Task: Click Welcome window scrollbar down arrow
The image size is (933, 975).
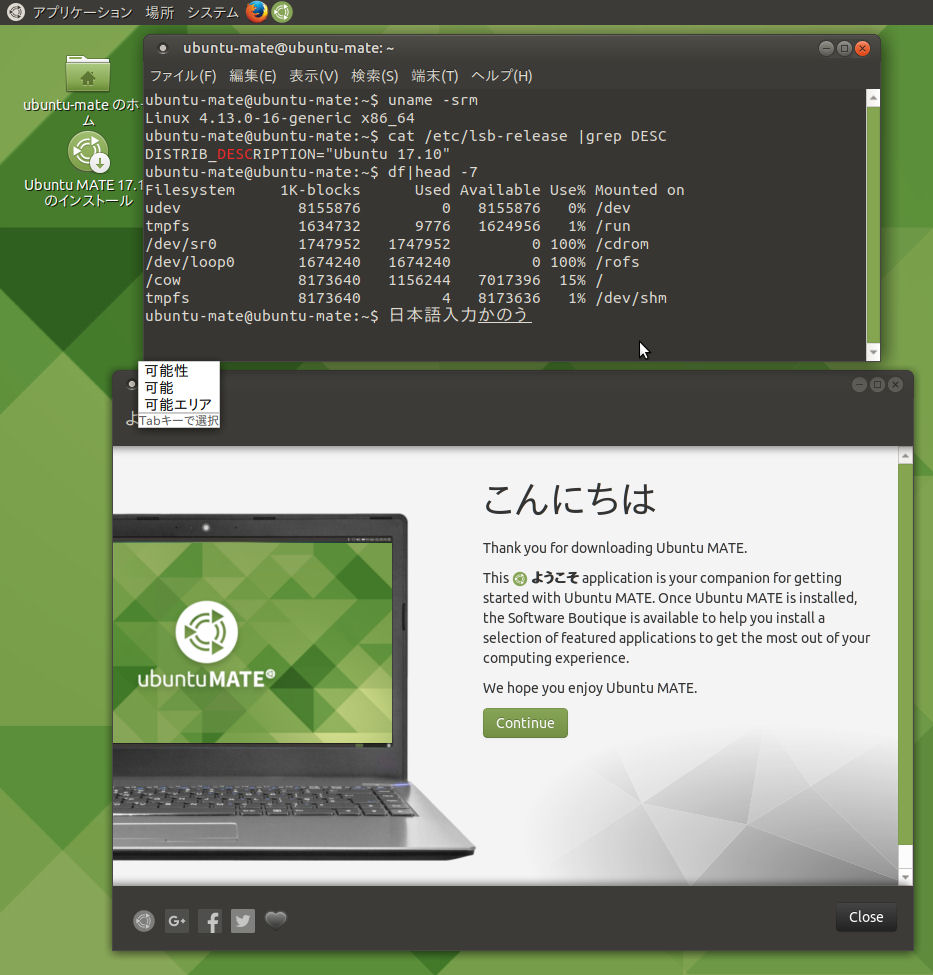Action: (x=906, y=877)
